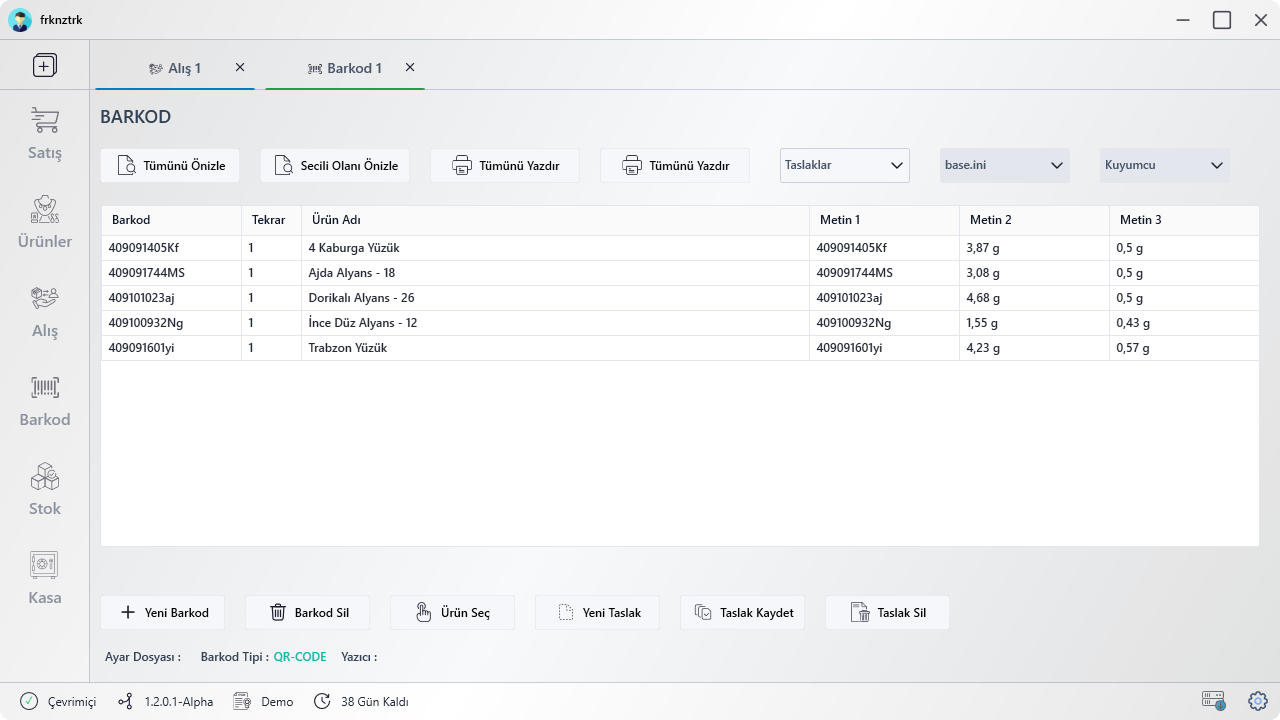Image resolution: width=1280 pixels, height=720 pixels.
Task: Click the Metin 1 column header
Action: (885, 220)
